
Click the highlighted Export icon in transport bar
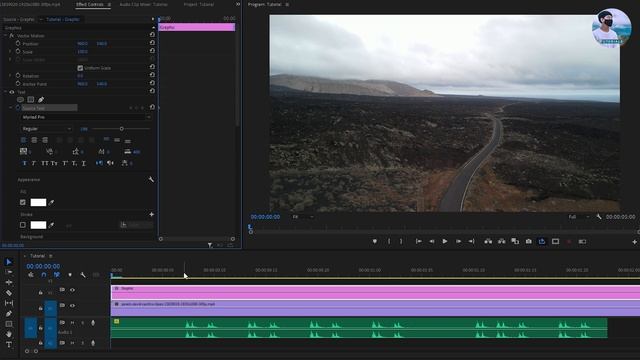point(542,242)
